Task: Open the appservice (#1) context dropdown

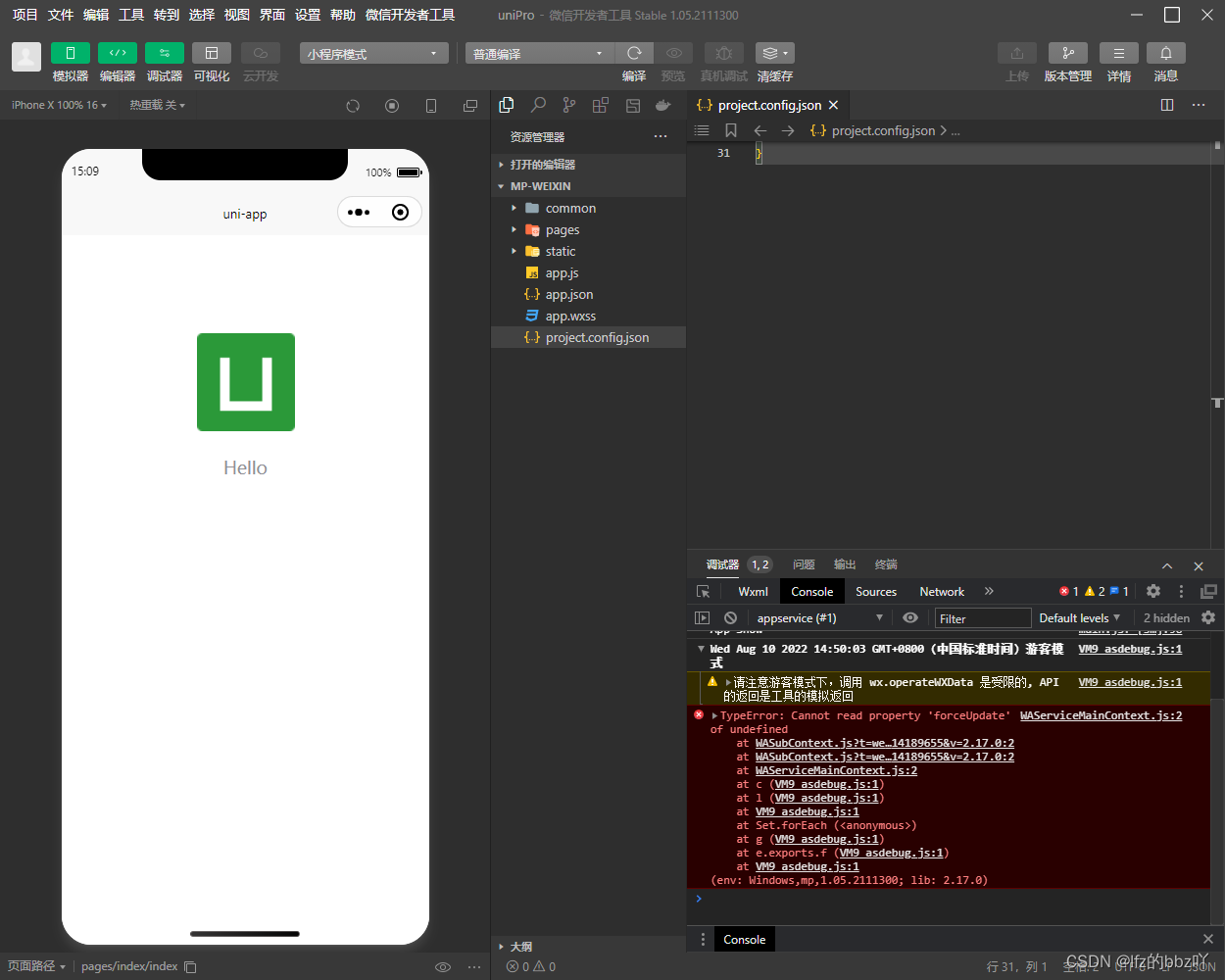Action: click(x=819, y=617)
